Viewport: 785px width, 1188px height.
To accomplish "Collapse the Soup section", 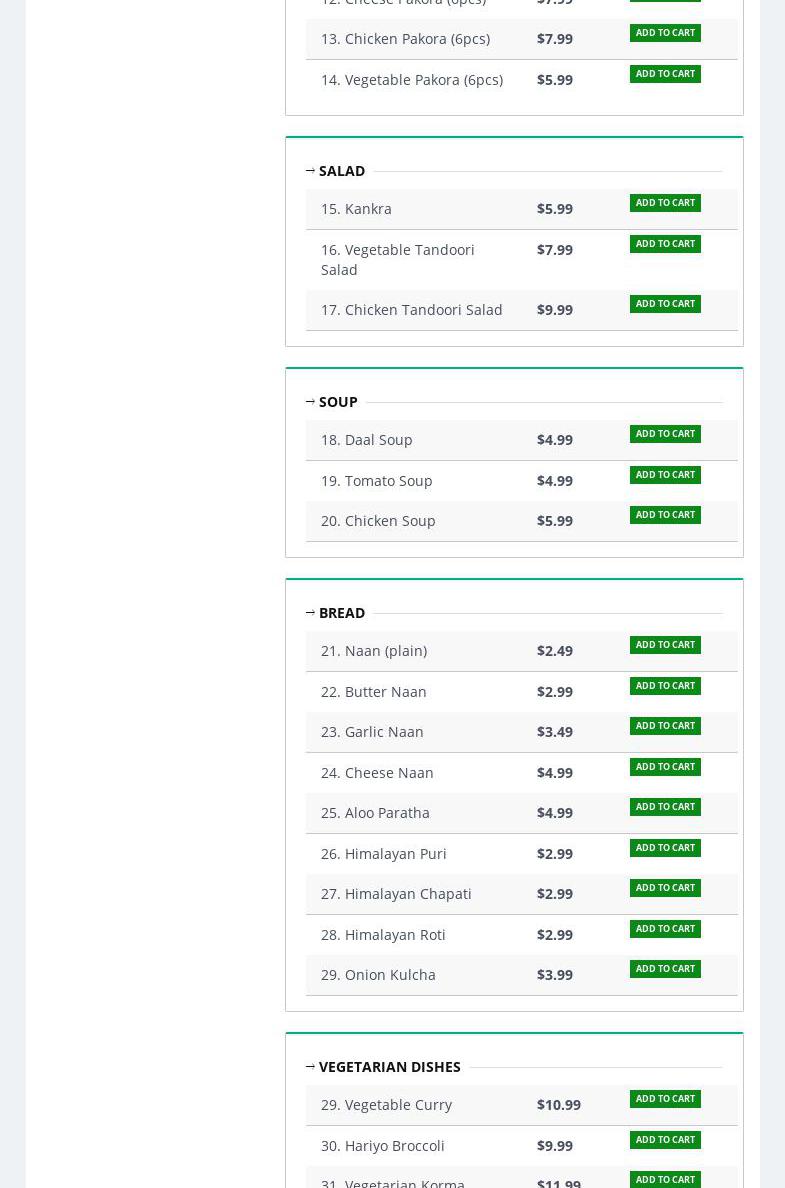I will (310, 402).
